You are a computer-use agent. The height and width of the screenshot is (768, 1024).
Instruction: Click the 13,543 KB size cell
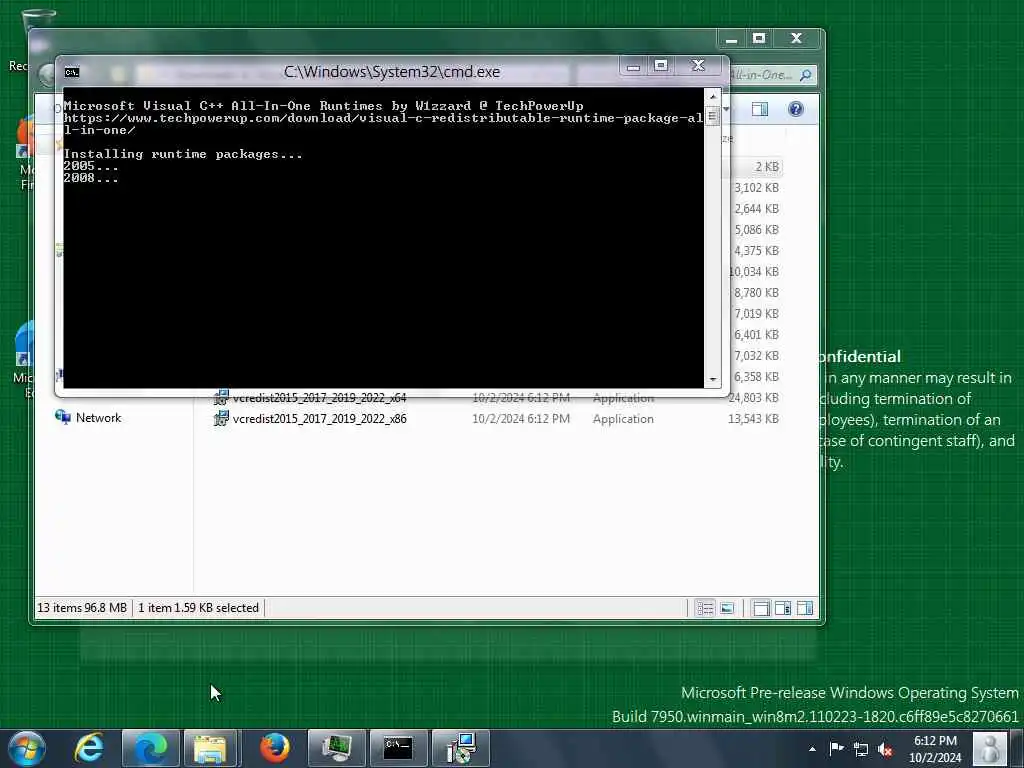coord(753,419)
